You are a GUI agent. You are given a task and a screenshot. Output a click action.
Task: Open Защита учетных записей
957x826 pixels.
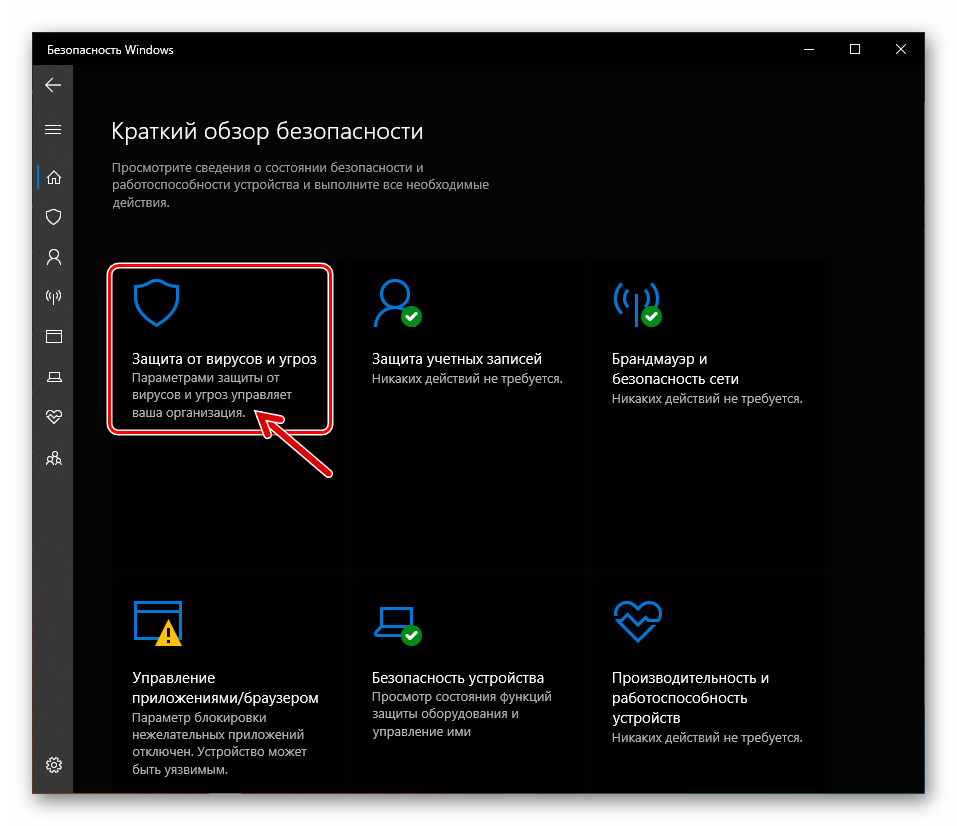coord(457,359)
